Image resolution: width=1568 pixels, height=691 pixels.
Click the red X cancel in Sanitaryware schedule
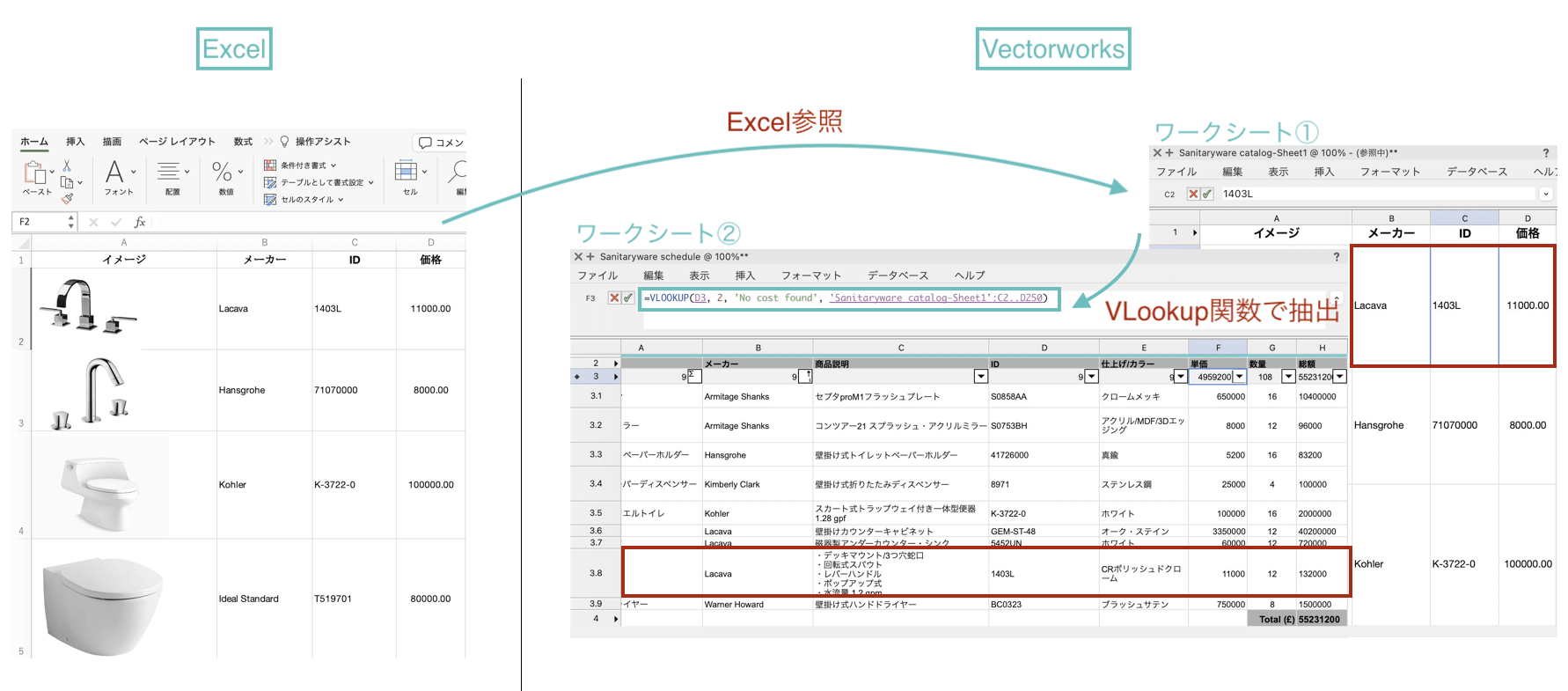pos(614,298)
